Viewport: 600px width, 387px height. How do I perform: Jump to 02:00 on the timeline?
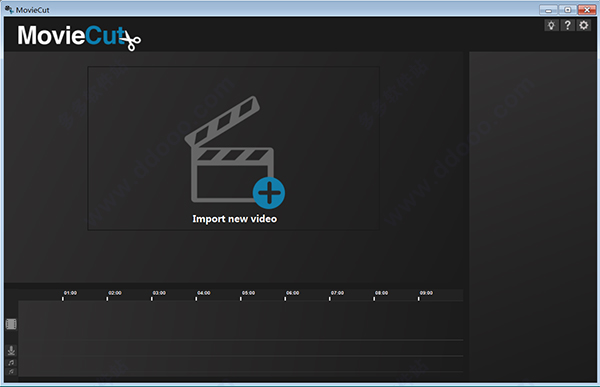[115, 293]
